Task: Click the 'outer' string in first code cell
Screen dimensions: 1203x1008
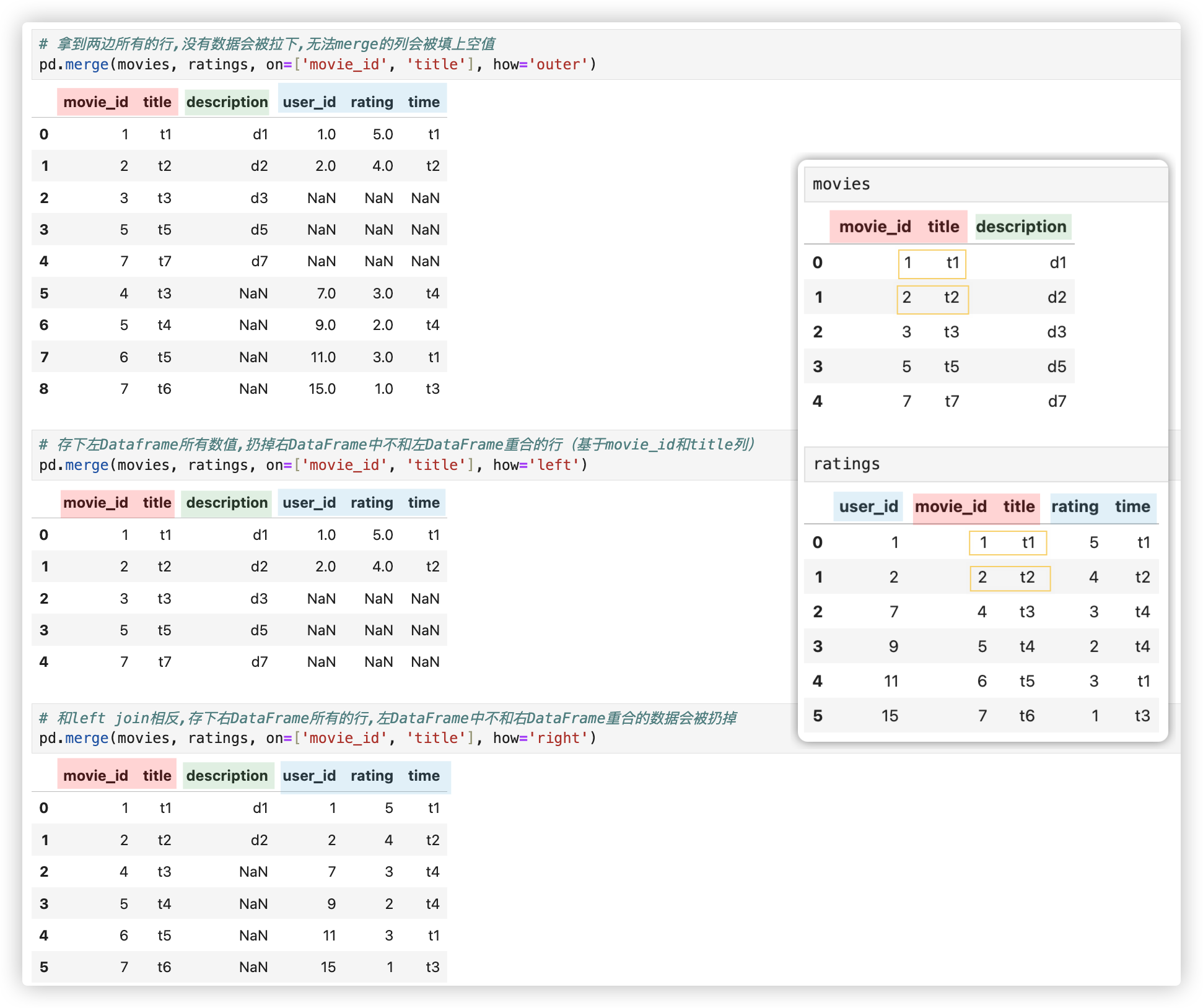Action: pos(558,64)
